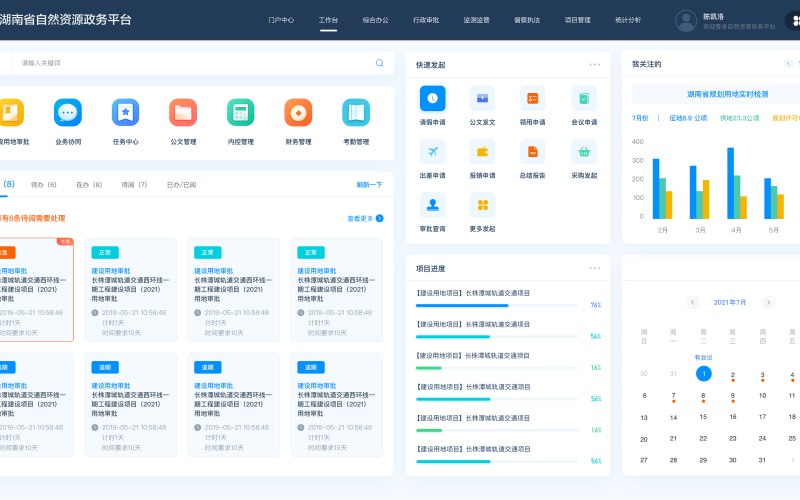
Task: Start a 出差申请 travel request
Action: click(433, 152)
